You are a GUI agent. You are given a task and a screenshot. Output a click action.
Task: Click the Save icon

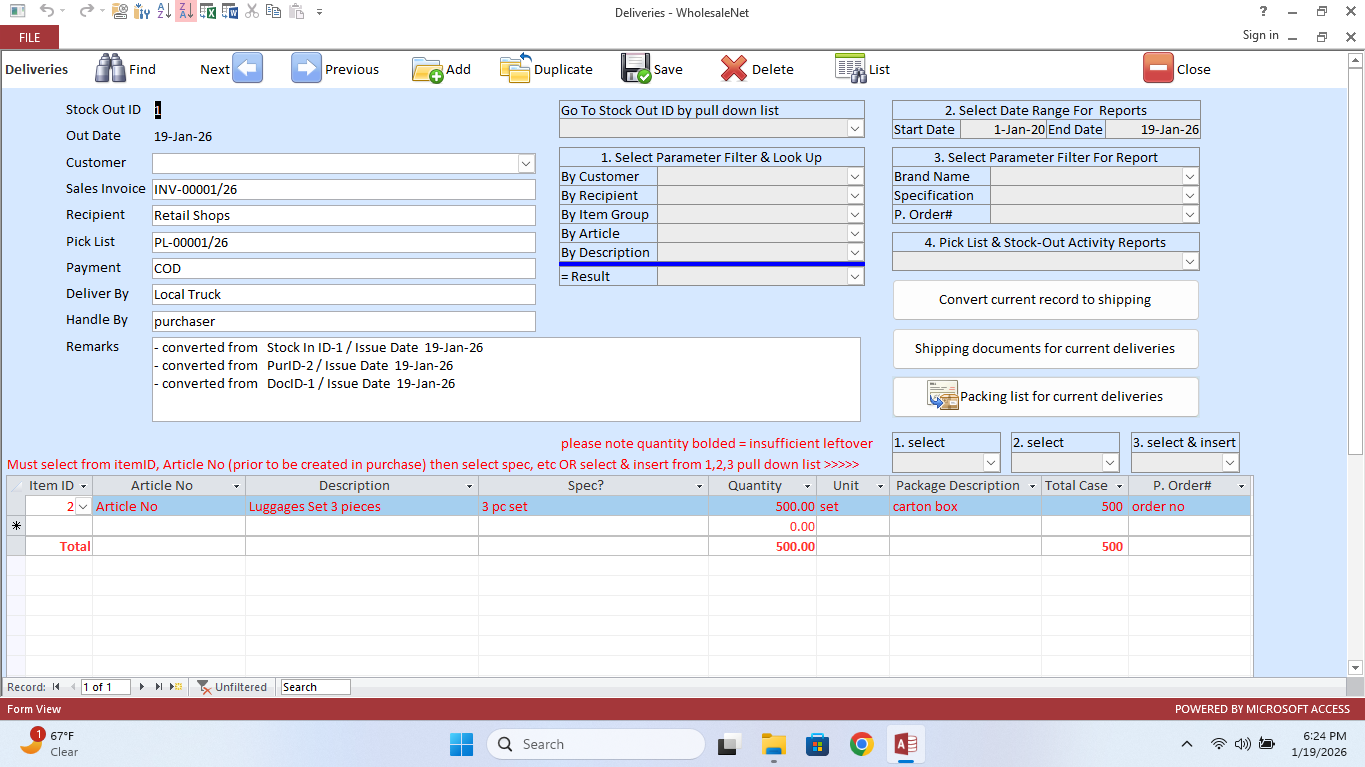click(x=637, y=69)
